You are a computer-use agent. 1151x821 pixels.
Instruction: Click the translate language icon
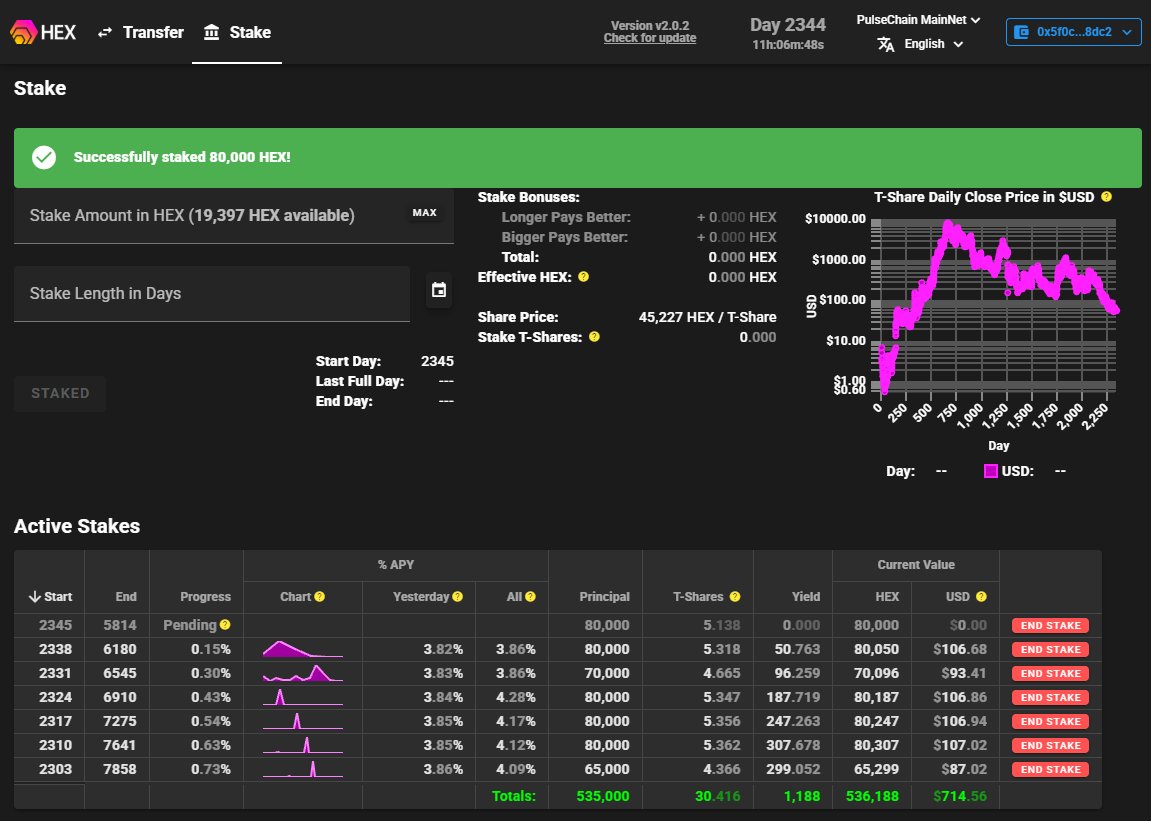click(x=886, y=44)
